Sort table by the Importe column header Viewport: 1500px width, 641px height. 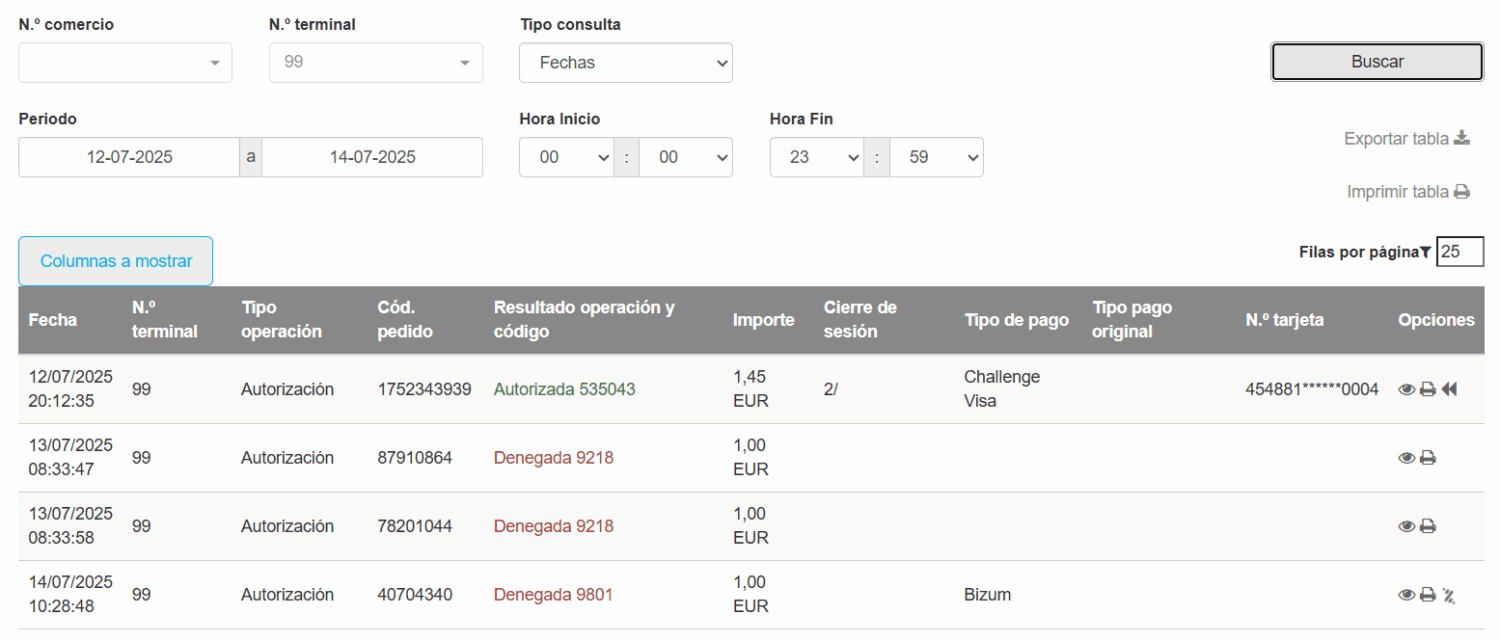pos(763,320)
